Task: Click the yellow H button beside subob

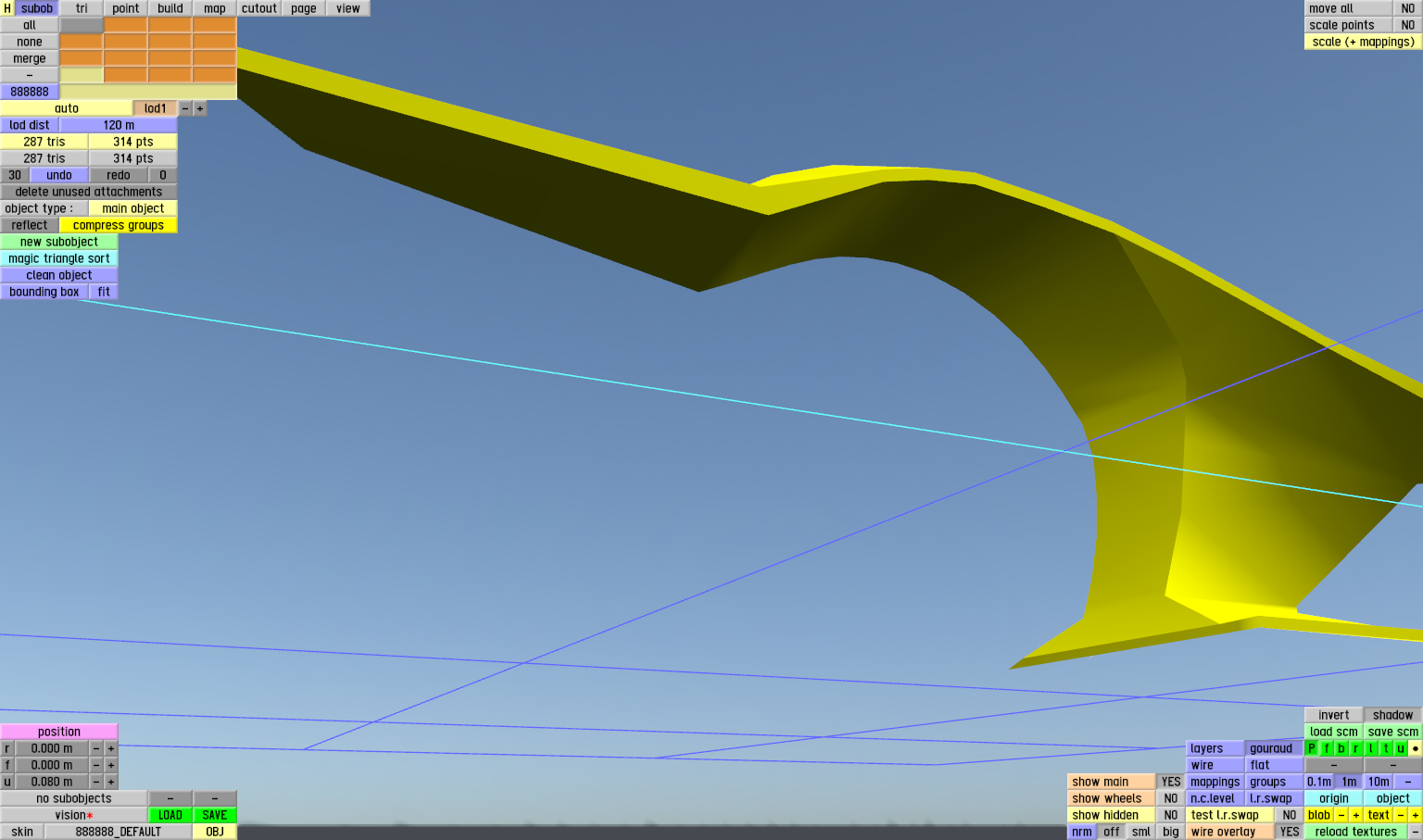Action: point(7,8)
